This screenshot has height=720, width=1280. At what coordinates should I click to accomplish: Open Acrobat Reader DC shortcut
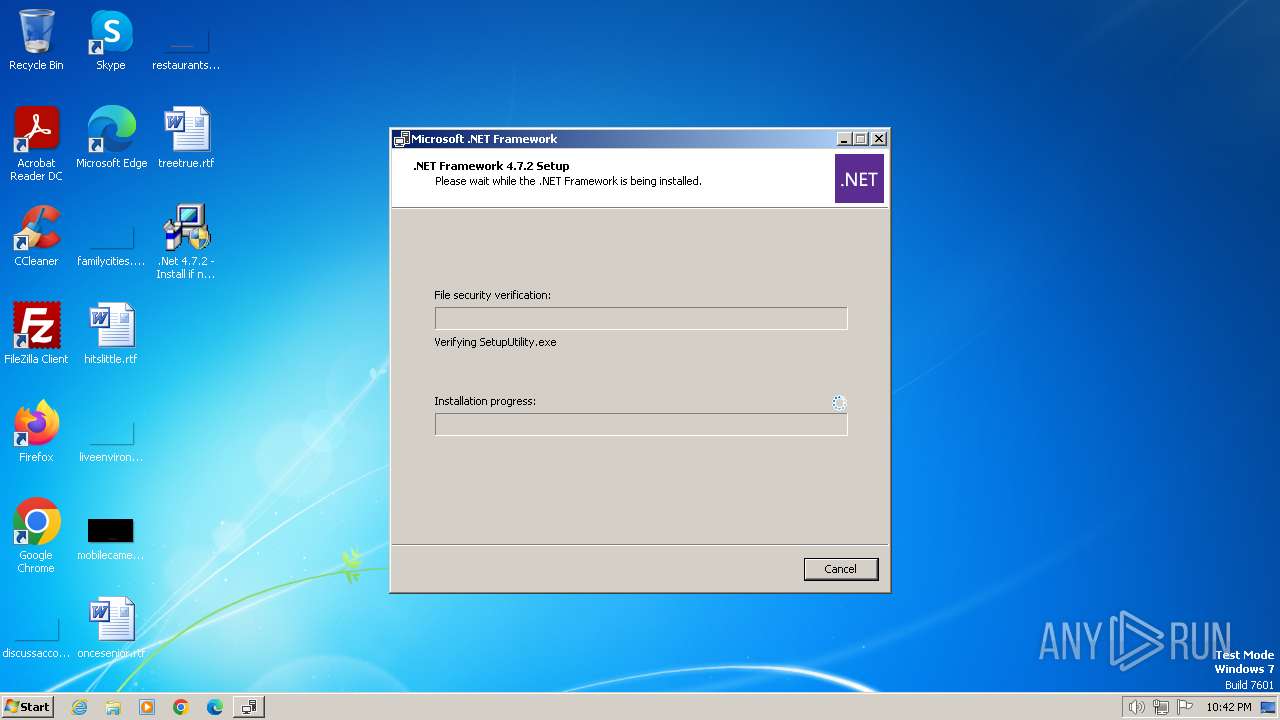pos(36,144)
